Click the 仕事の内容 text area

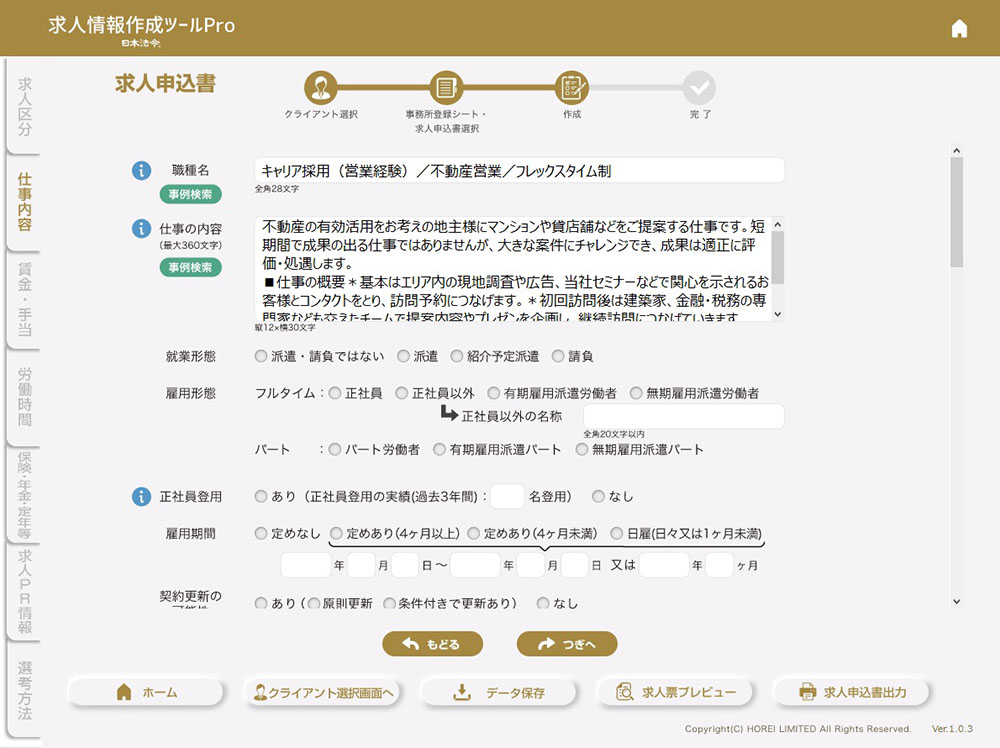[x=519, y=269]
